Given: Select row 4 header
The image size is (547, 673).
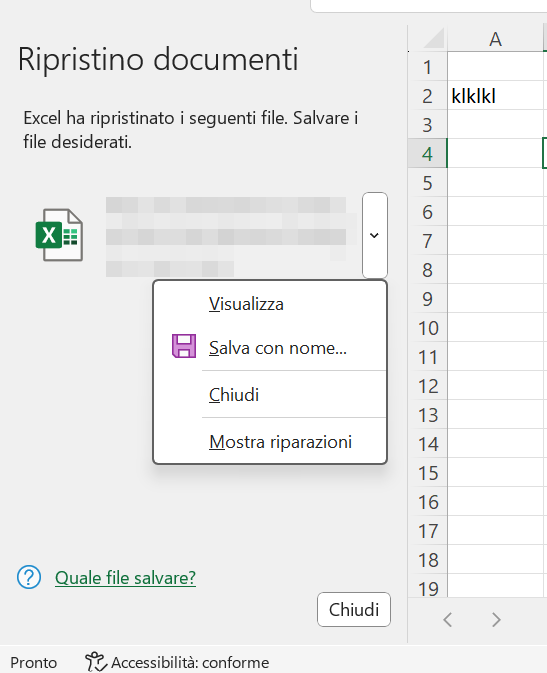Looking at the screenshot, I should [427, 154].
